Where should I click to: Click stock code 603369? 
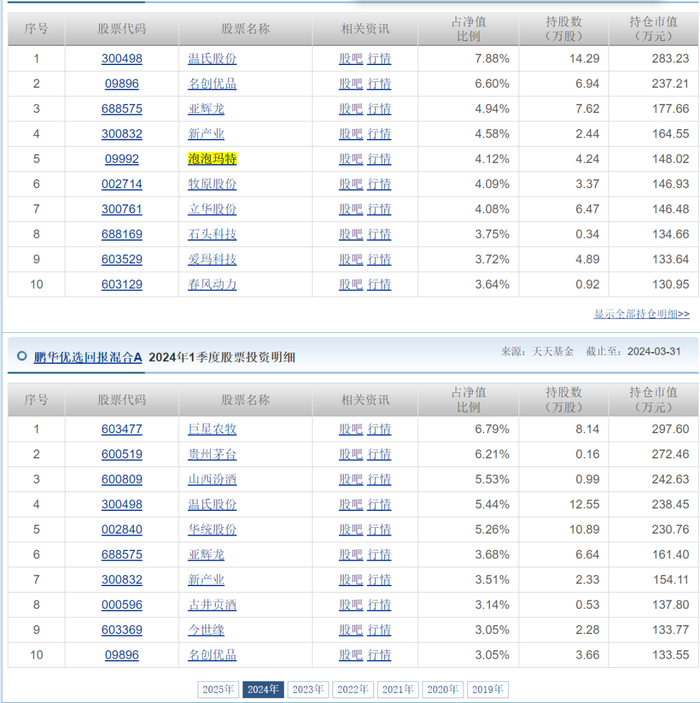pos(122,630)
